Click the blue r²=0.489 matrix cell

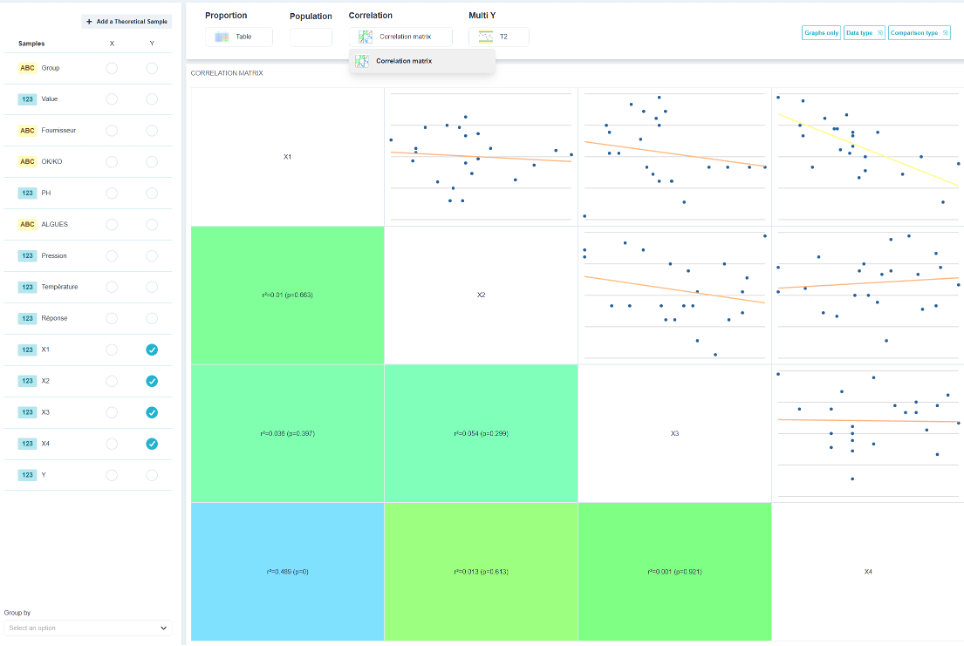[x=288, y=572]
